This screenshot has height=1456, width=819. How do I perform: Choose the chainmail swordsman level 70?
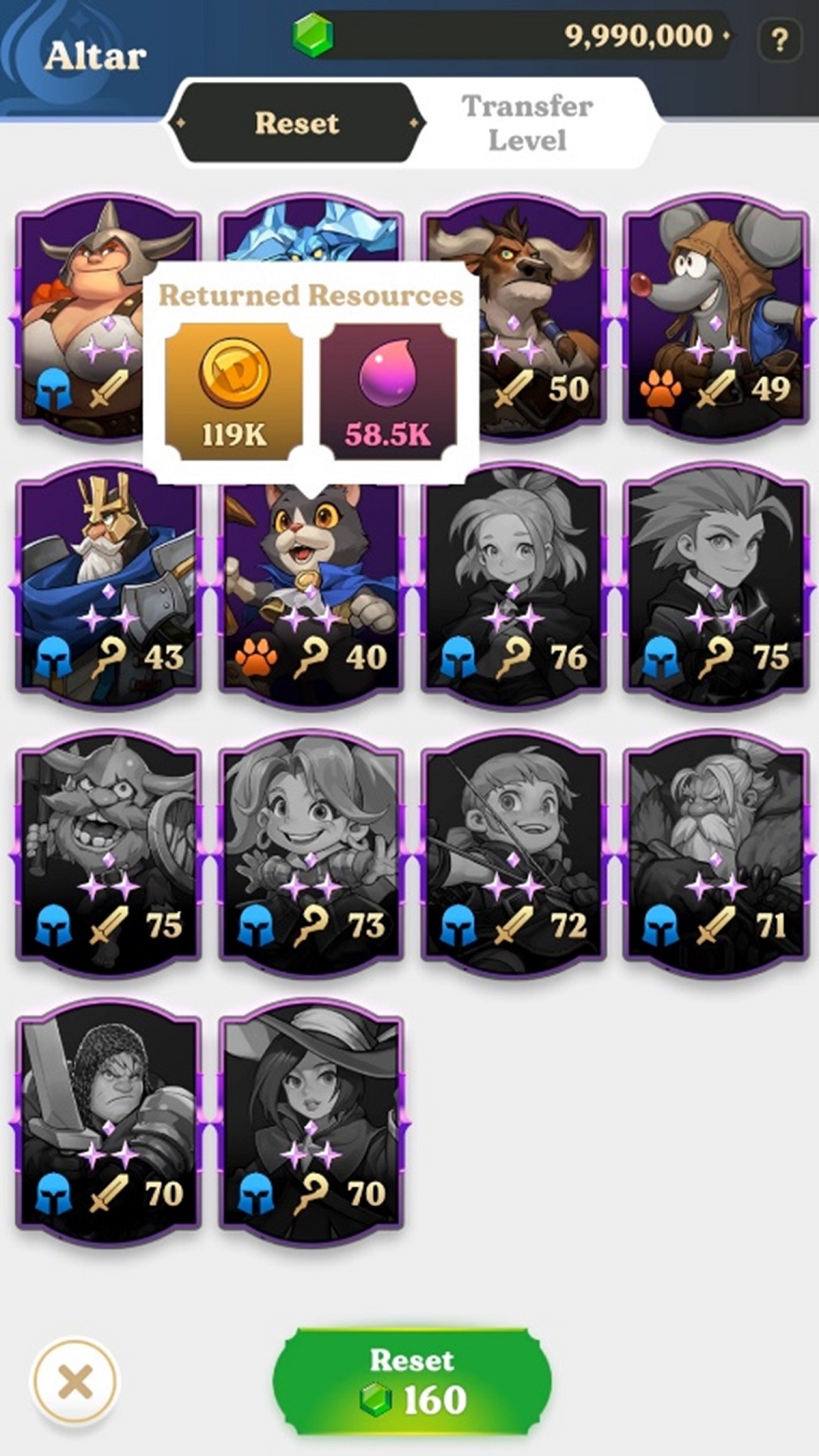109,1123
